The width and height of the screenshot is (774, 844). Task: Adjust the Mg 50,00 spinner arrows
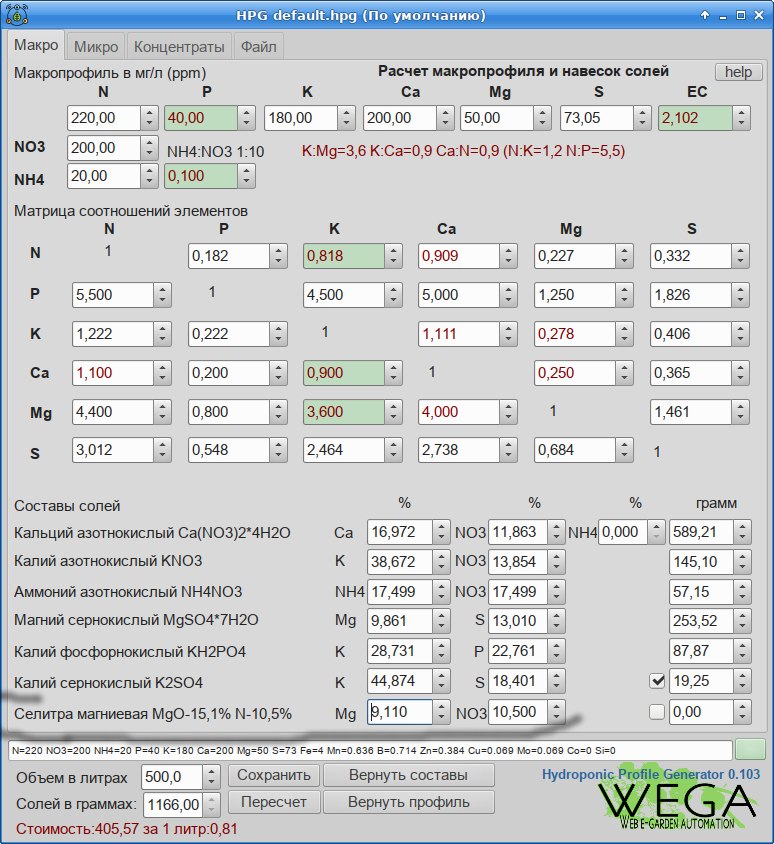[543, 118]
